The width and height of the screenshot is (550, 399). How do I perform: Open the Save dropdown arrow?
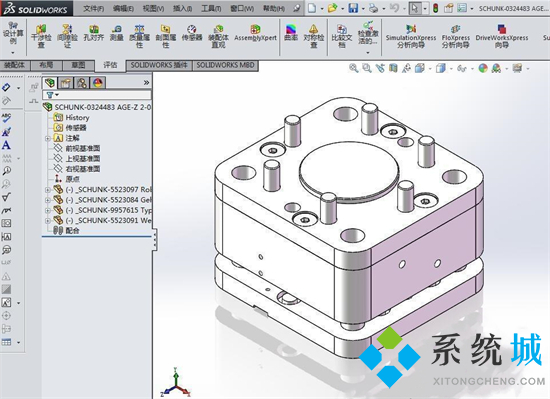point(363,8)
